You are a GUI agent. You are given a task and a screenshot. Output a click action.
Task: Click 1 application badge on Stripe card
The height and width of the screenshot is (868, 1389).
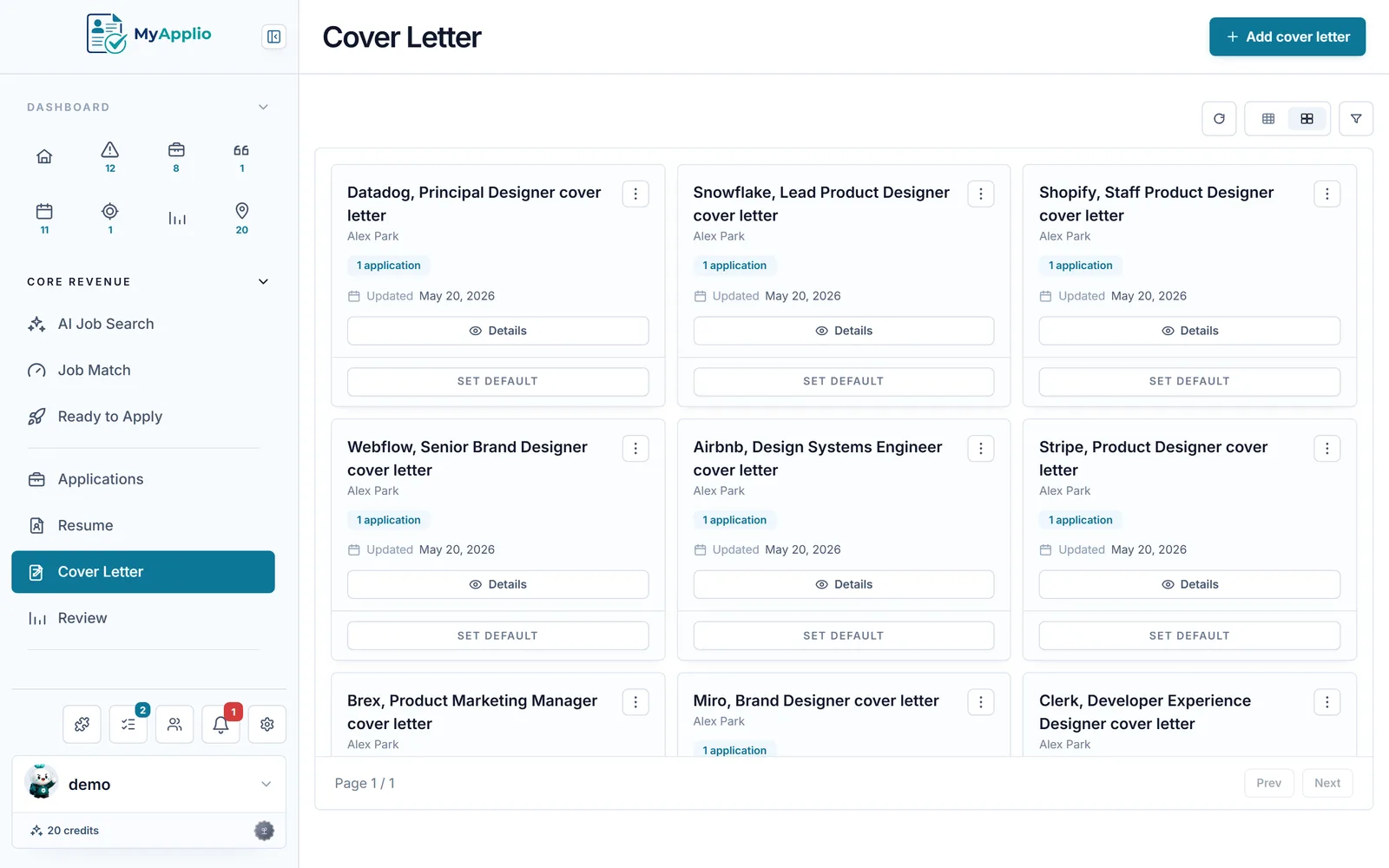pyautogui.click(x=1081, y=520)
